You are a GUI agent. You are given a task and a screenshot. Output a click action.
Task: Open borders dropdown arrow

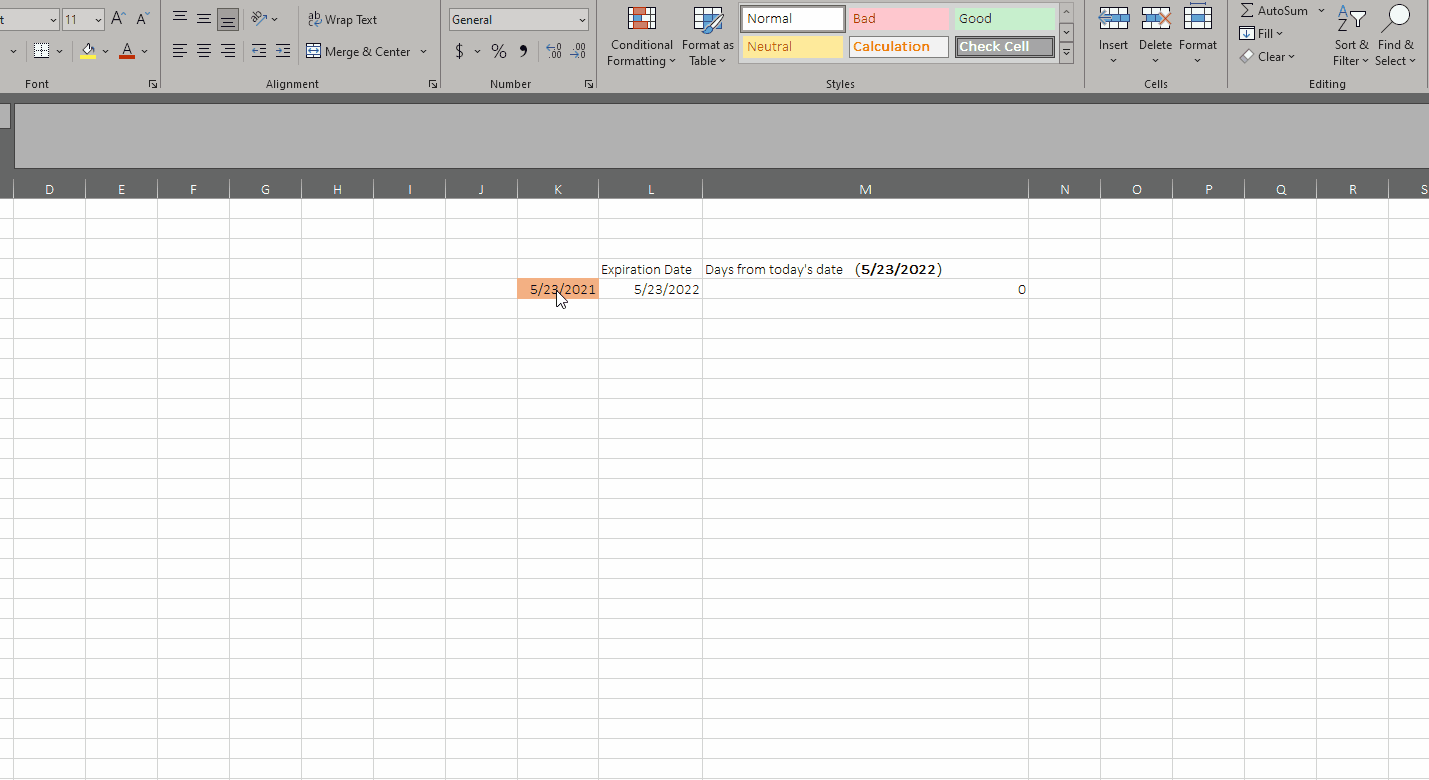click(60, 51)
